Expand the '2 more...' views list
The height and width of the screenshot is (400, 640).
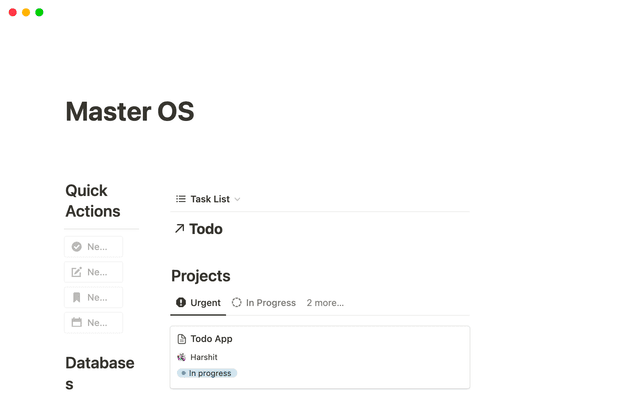325,302
